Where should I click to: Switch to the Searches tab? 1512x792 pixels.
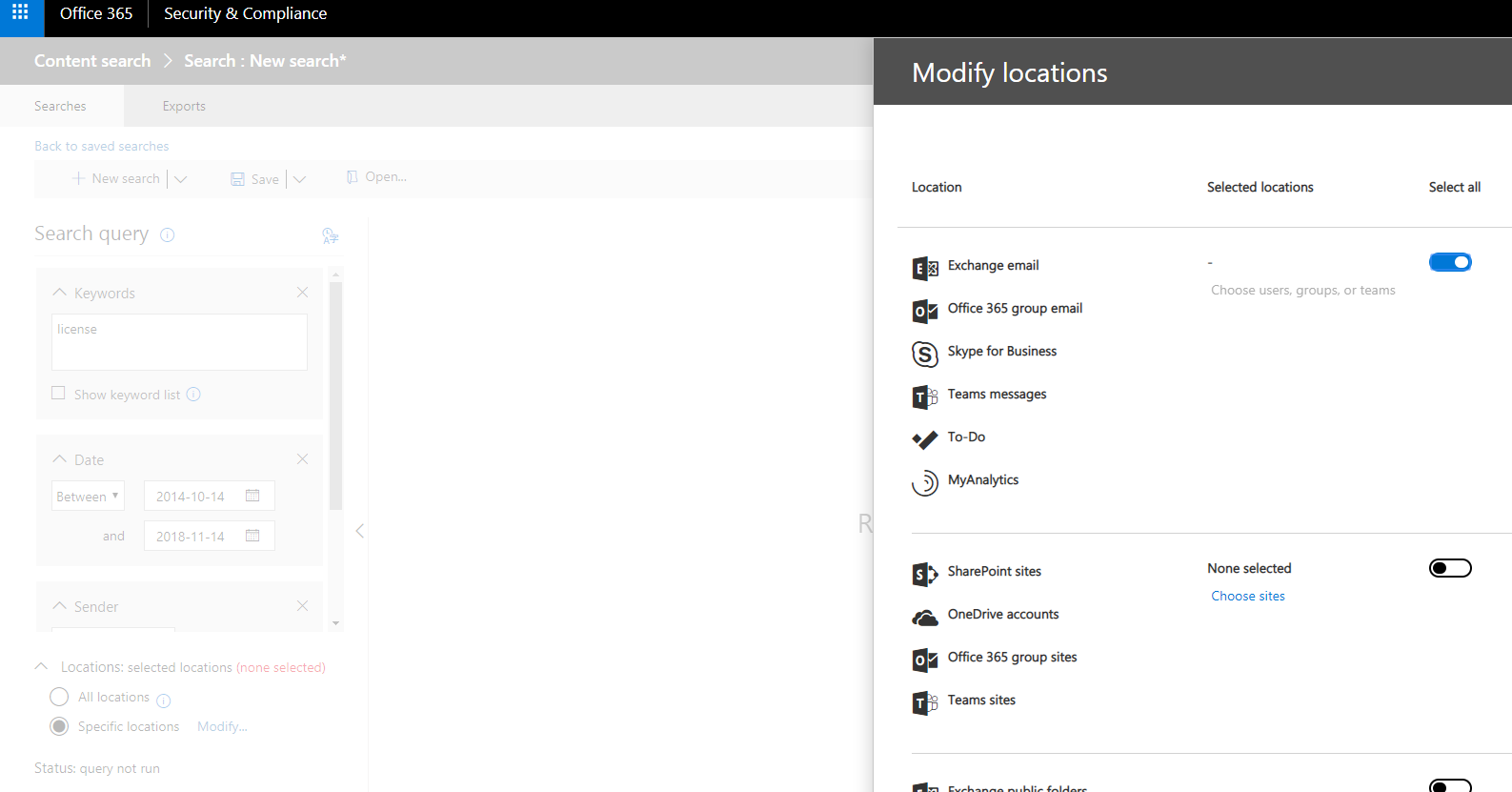[x=60, y=106]
